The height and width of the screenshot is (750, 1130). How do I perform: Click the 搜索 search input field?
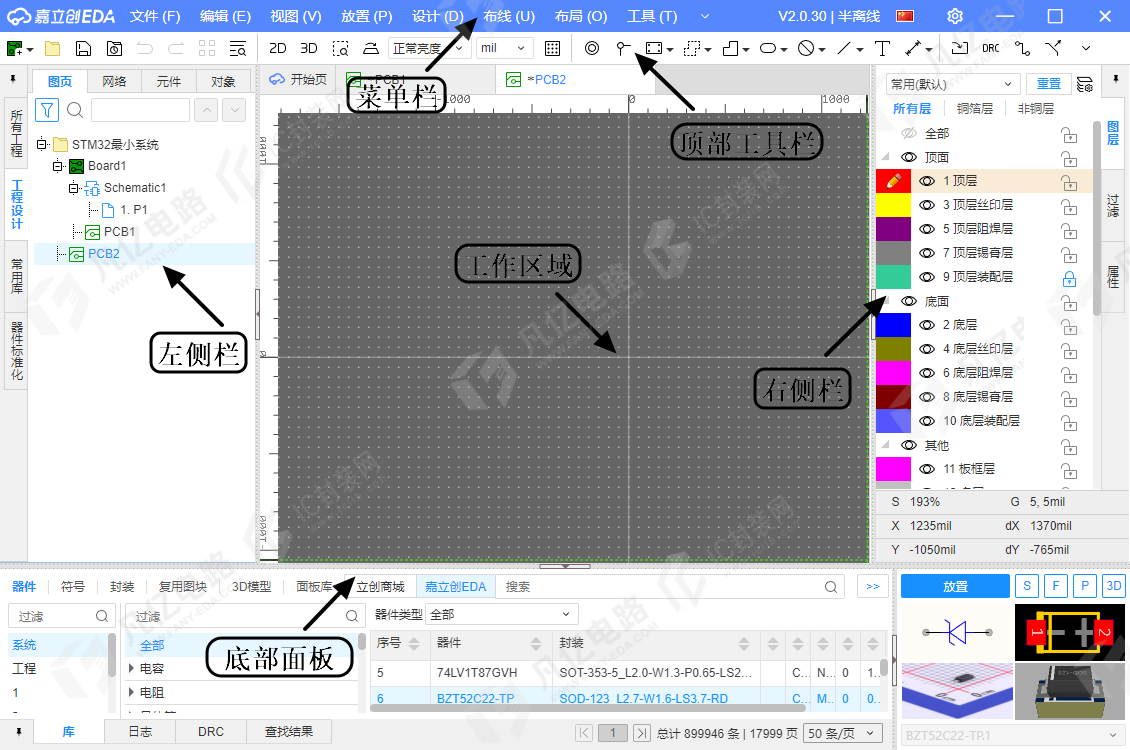(670, 586)
